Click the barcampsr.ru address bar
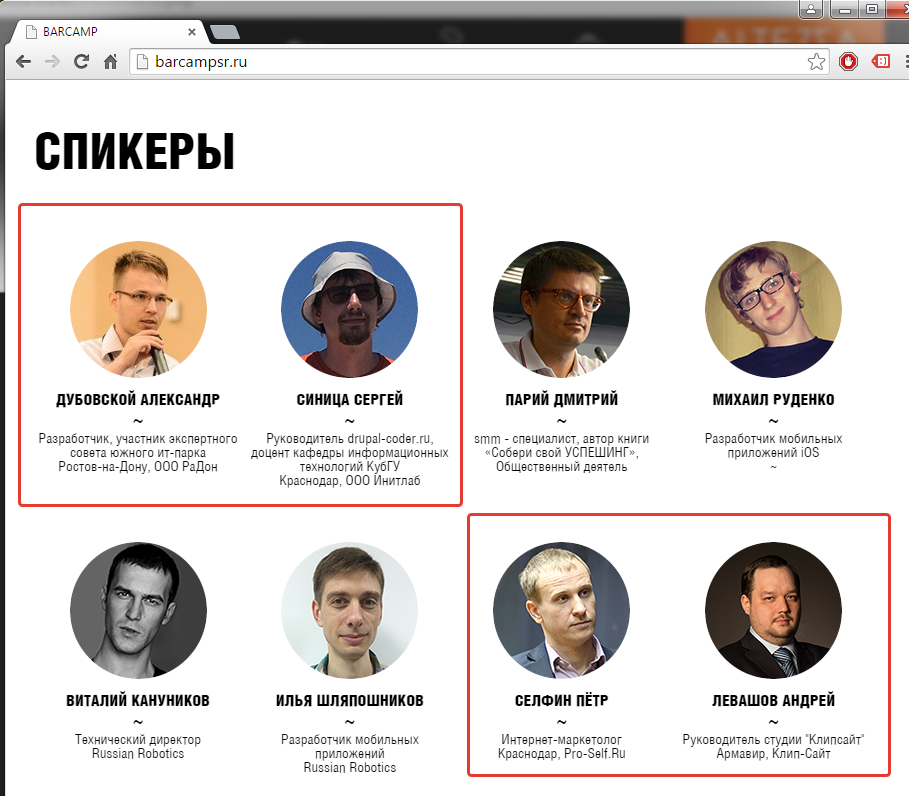The image size is (909, 796). click(x=470, y=61)
